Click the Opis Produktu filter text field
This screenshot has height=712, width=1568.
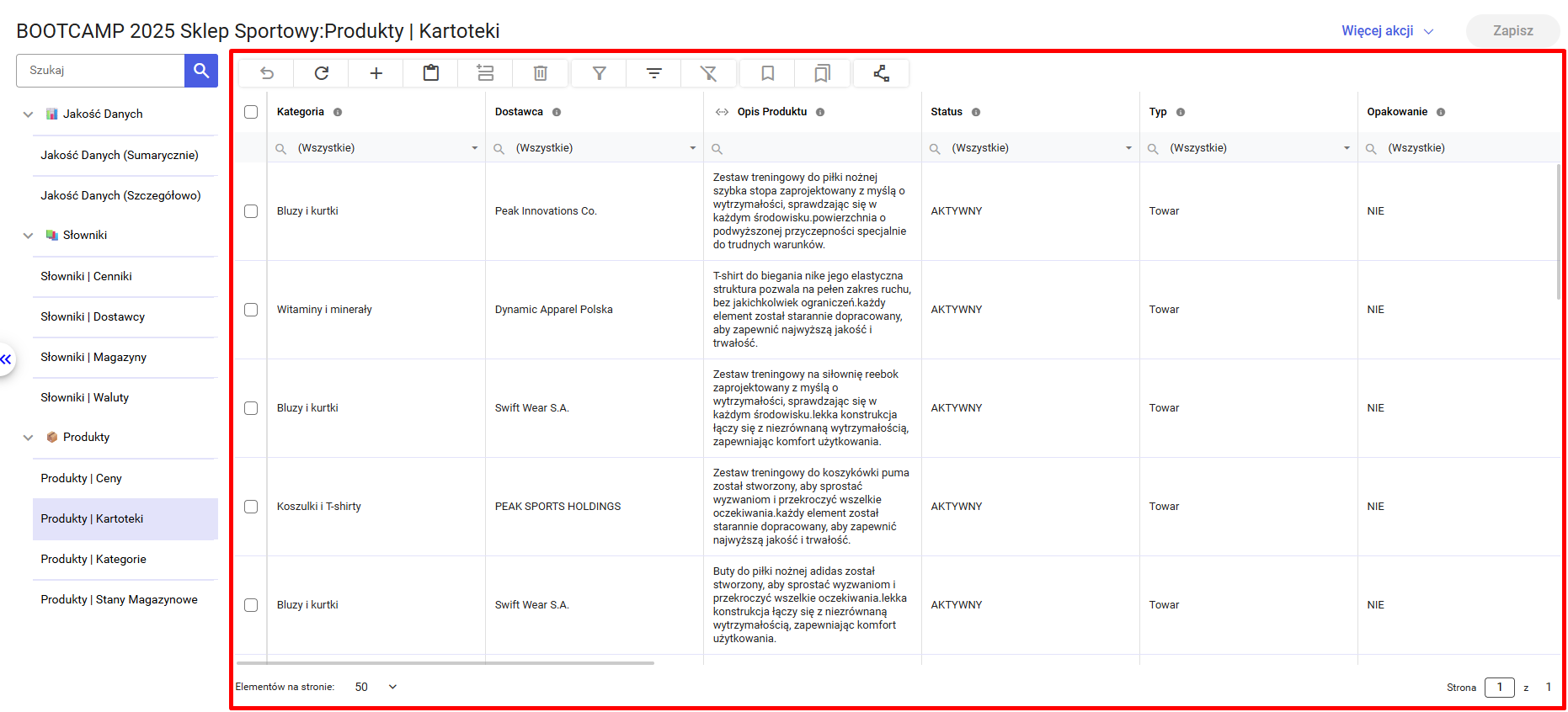[813, 148]
